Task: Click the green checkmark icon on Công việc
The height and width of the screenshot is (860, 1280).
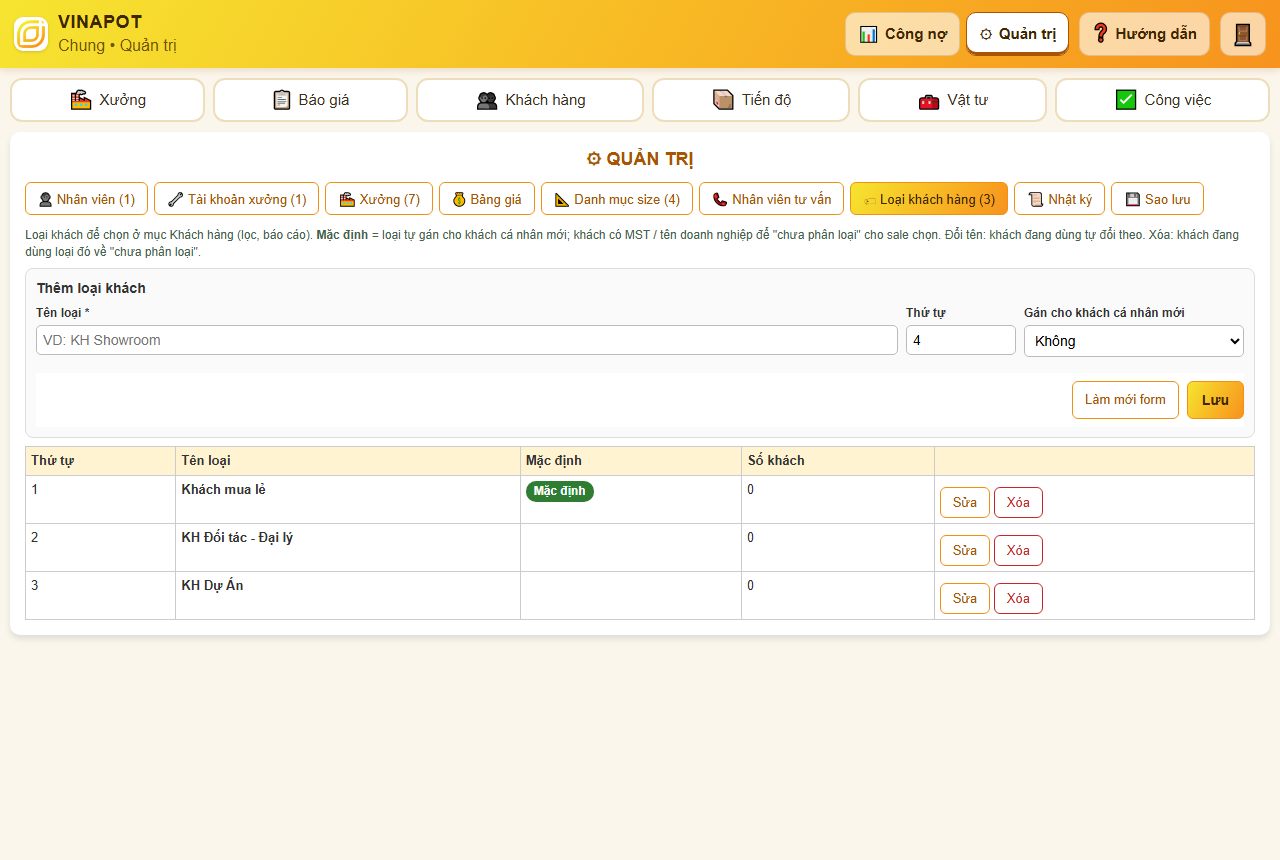Action: [1126, 100]
